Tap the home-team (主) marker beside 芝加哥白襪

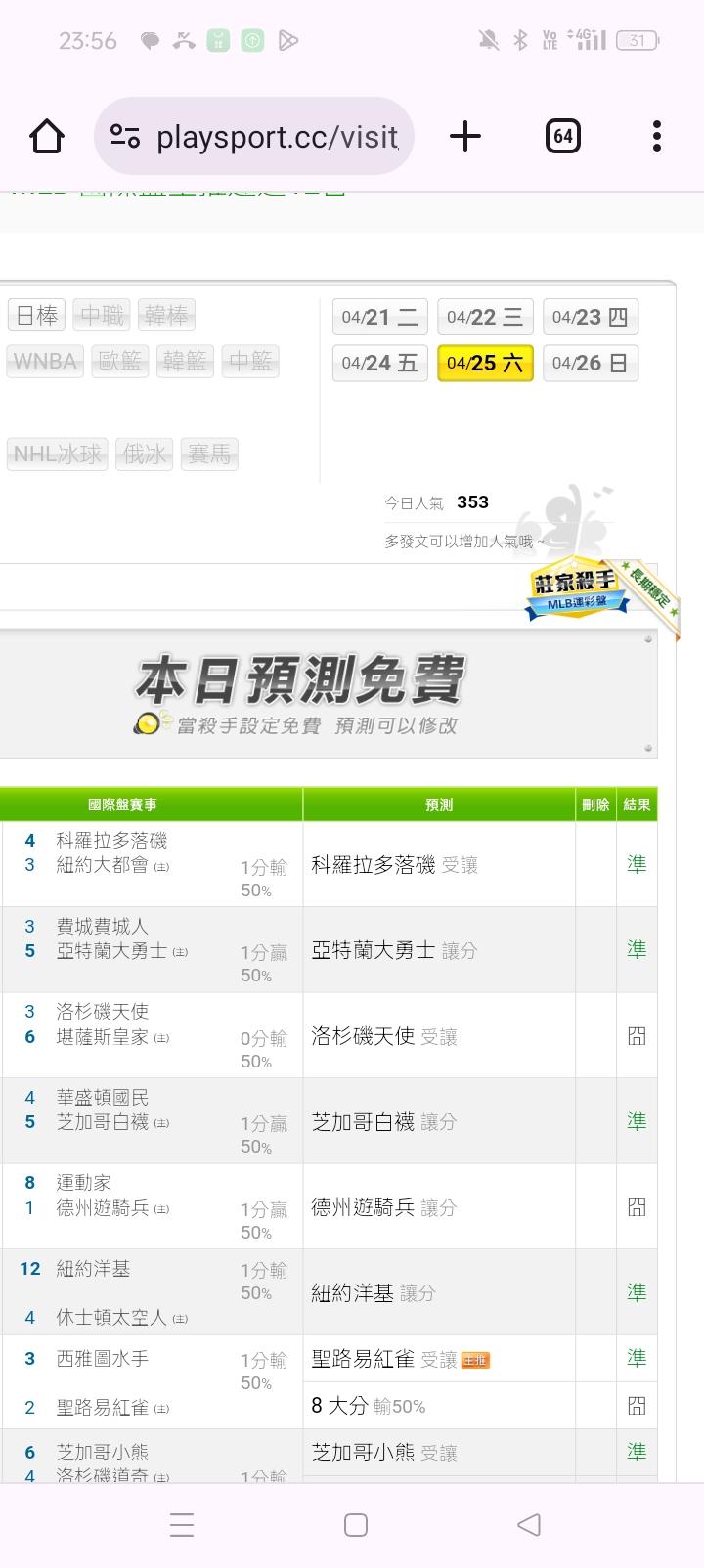[161, 1123]
